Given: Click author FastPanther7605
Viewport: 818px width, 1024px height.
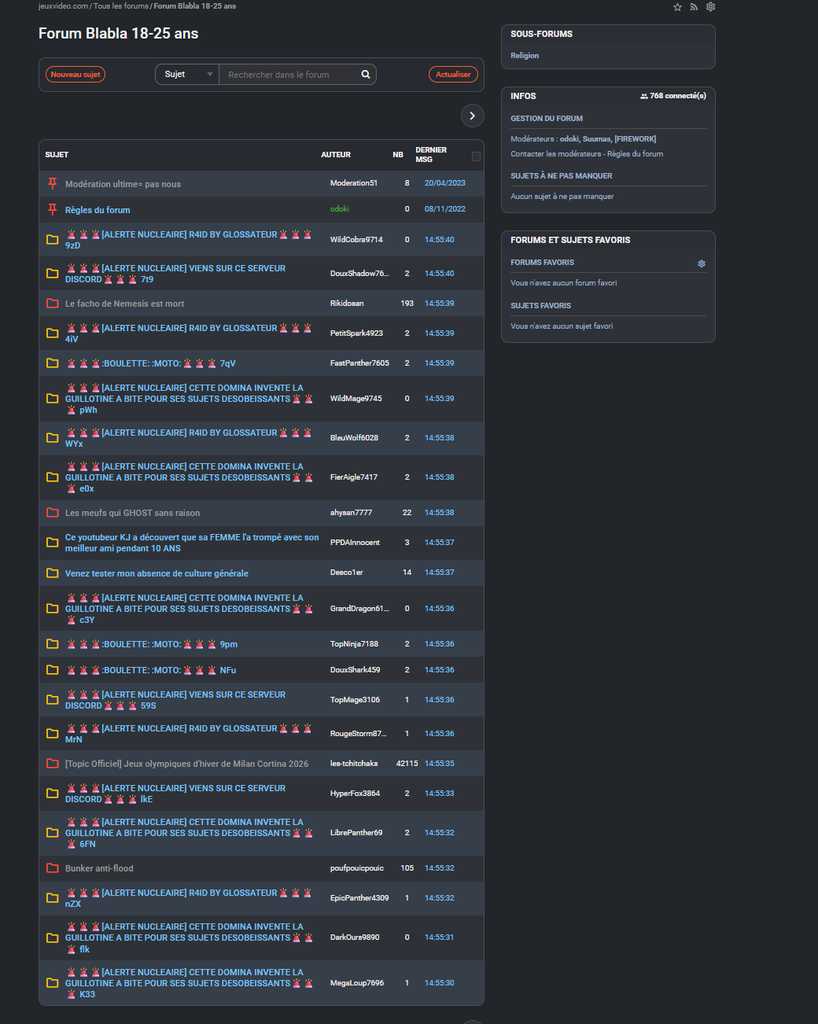Looking at the screenshot, I should tap(359, 363).
